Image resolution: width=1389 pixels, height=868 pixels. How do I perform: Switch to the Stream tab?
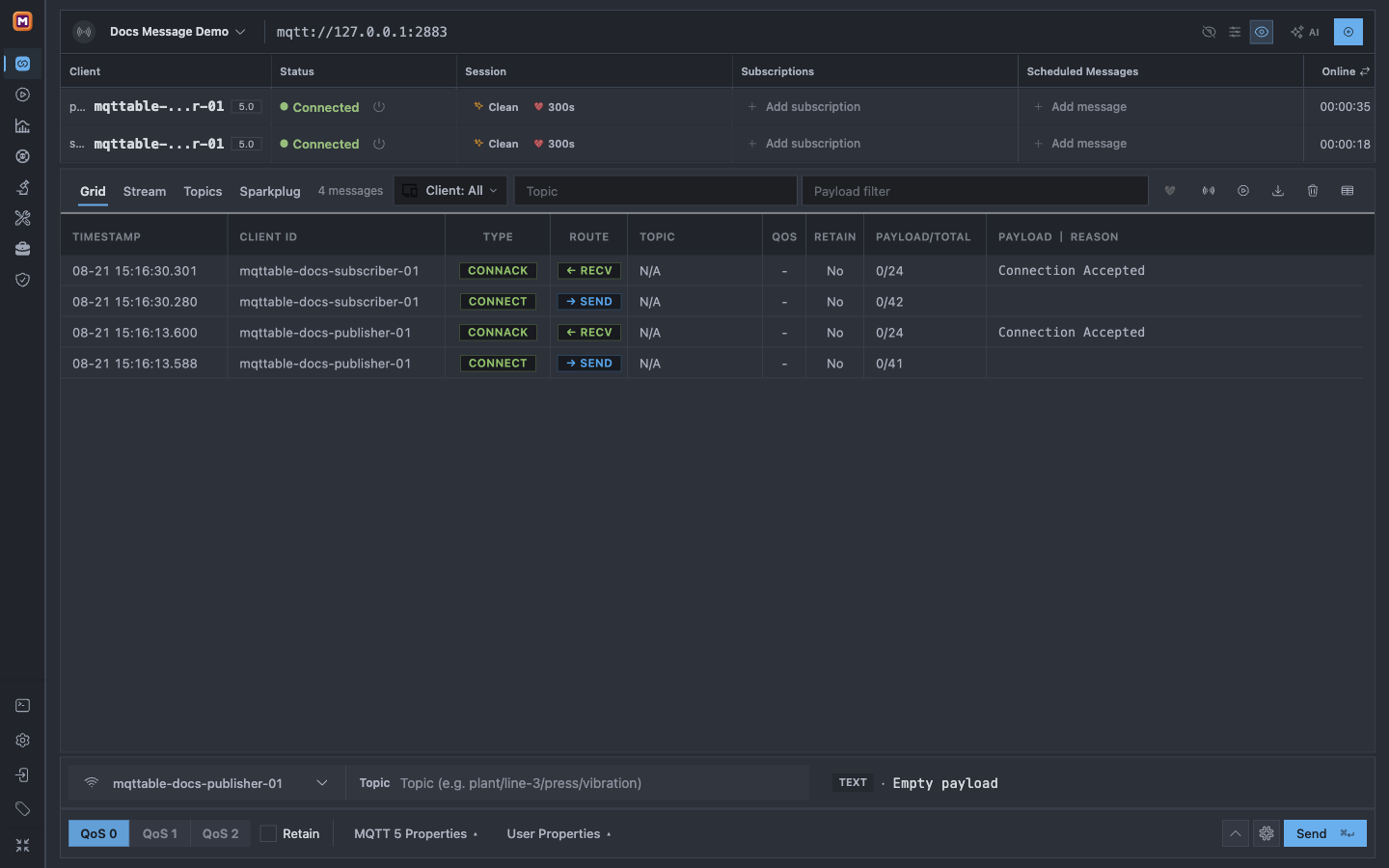click(145, 191)
